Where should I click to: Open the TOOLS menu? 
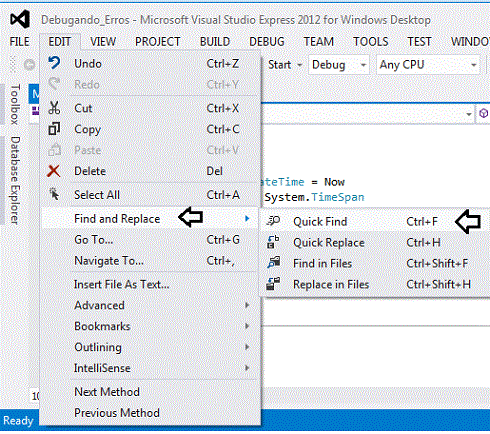point(371,42)
